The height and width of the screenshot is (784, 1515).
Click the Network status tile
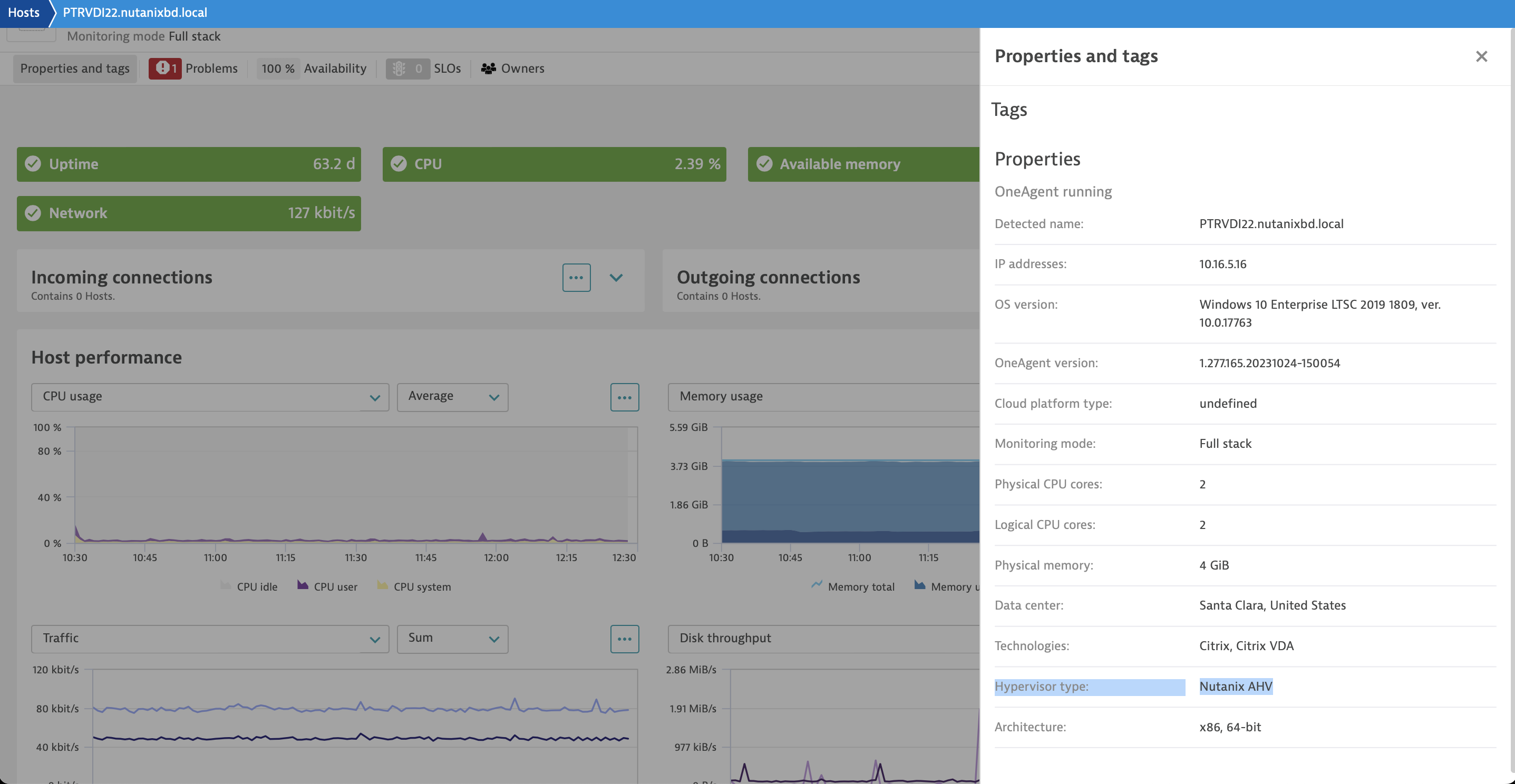[189, 213]
